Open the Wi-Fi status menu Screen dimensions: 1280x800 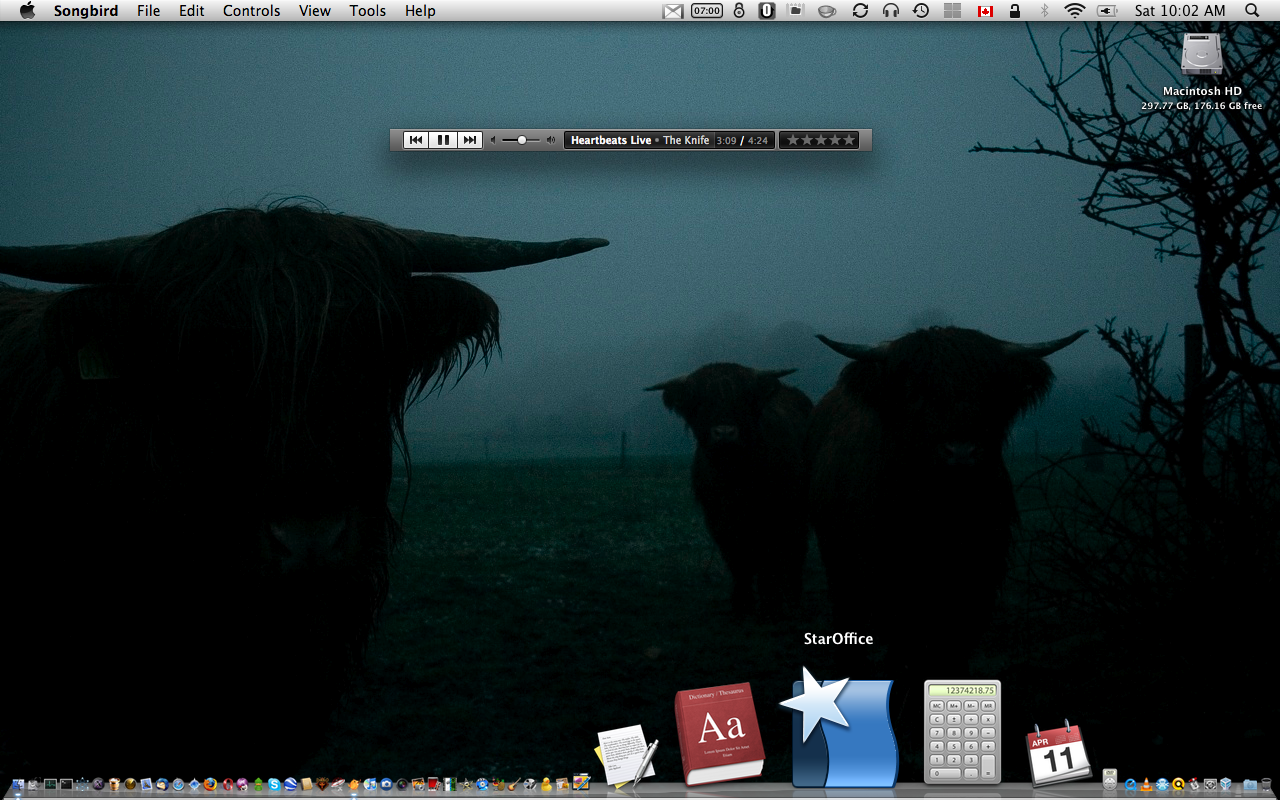[1075, 11]
